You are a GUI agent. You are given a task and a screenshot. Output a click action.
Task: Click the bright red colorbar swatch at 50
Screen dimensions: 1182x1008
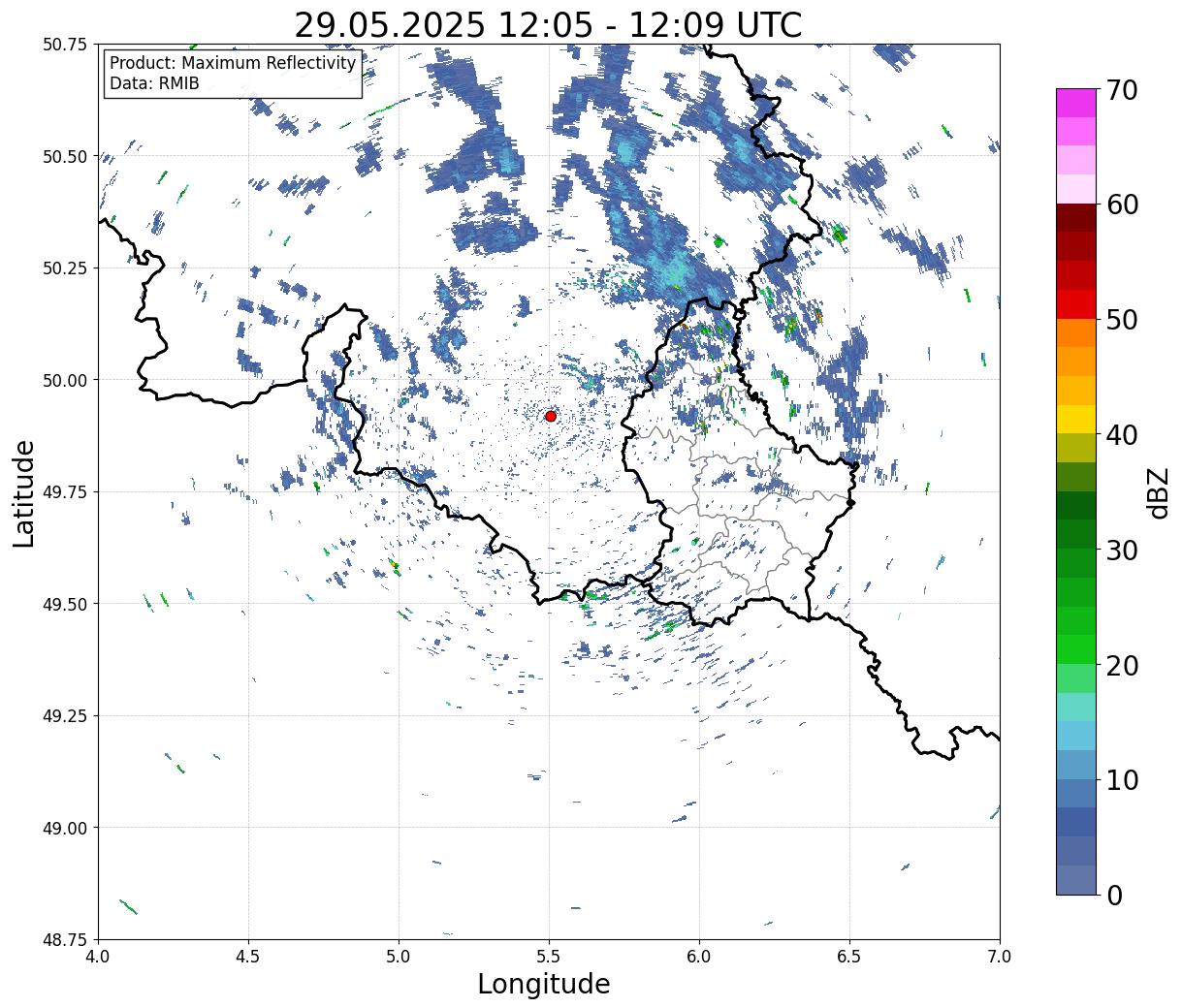(1076, 303)
